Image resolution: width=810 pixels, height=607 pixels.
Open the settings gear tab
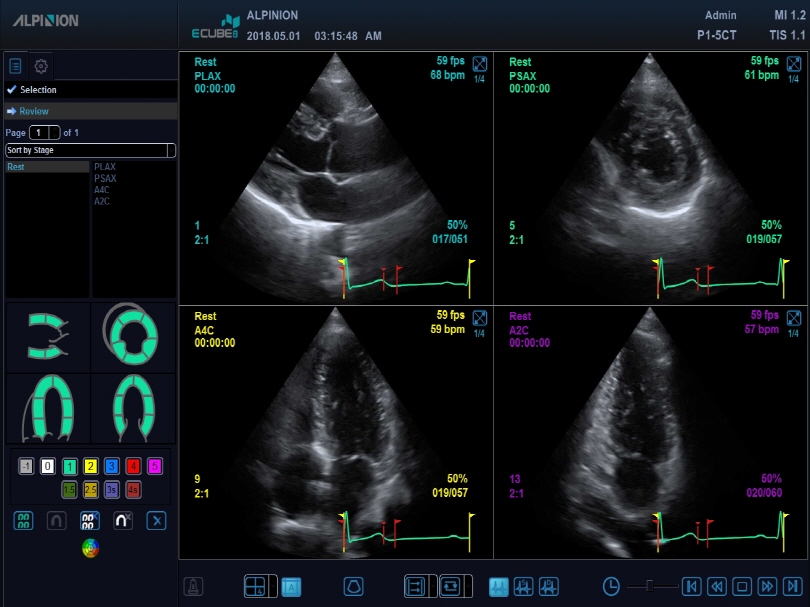(41, 67)
